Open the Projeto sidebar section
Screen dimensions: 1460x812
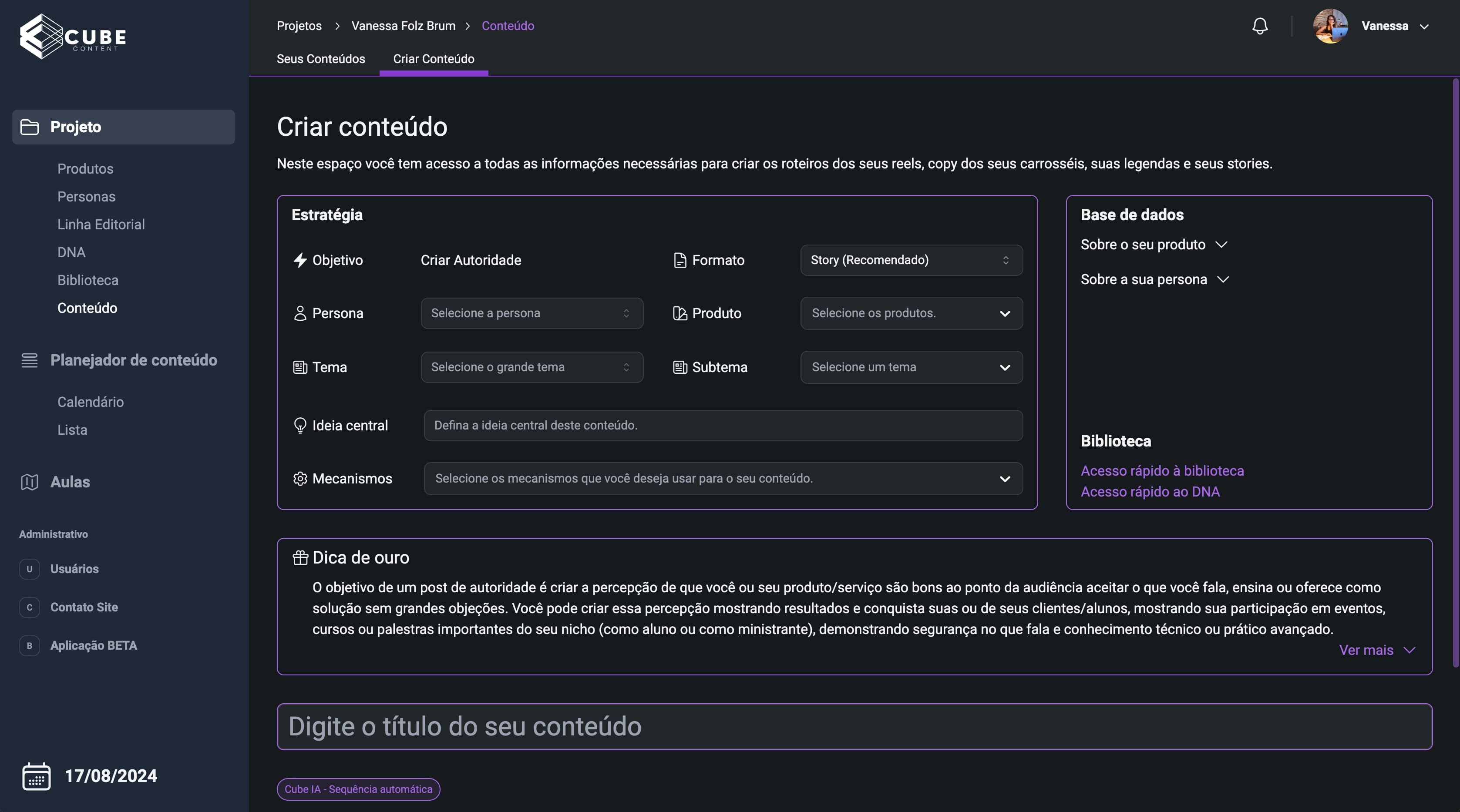click(x=124, y=127)
